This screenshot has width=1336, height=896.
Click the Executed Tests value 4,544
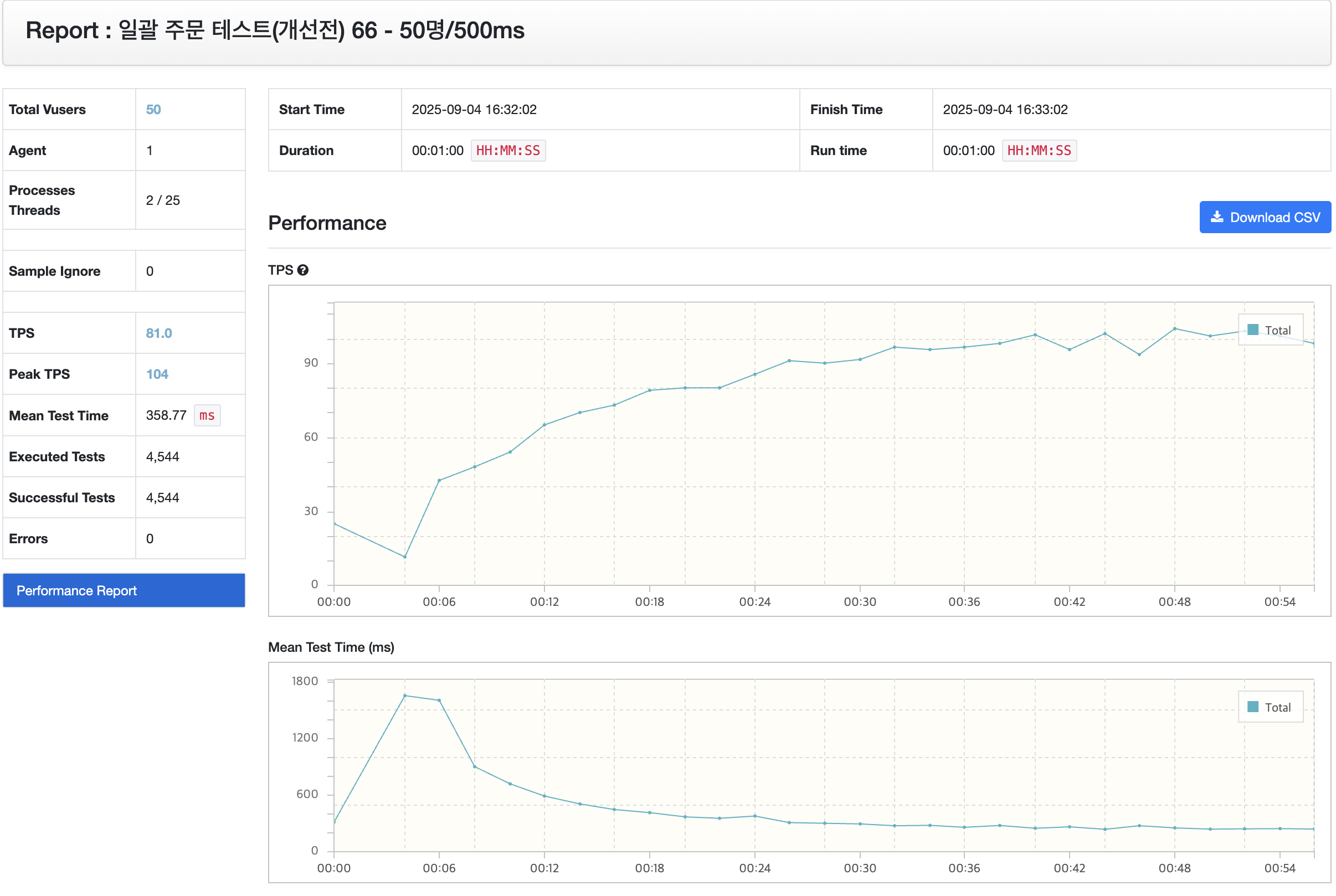[x=163, y=456]
